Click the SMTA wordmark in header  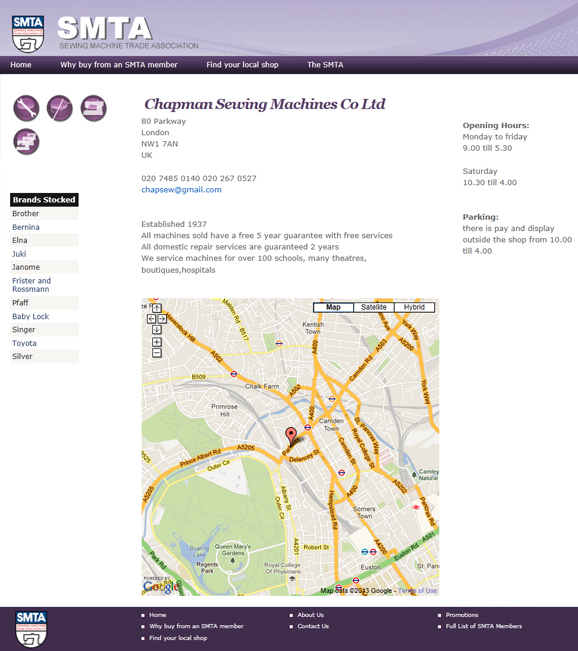click(x=104, y=28)
